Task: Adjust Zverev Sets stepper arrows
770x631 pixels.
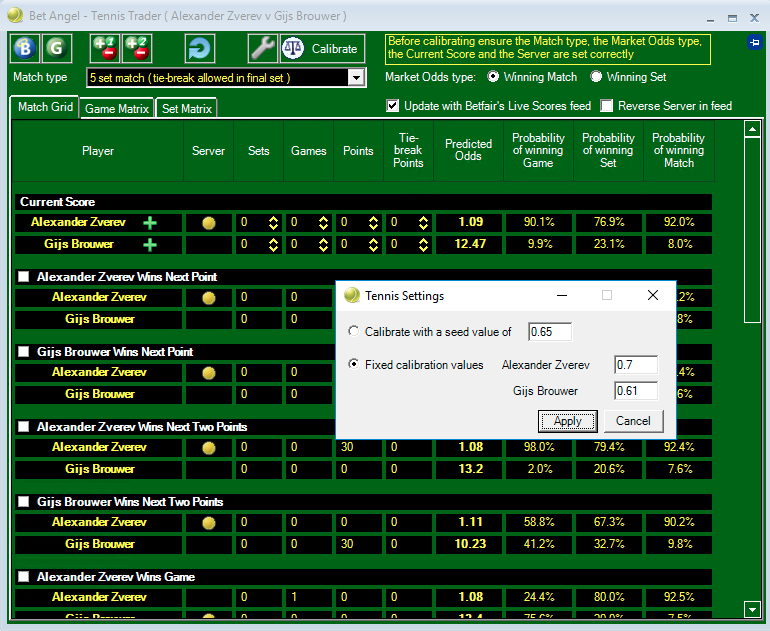Action: click(273, 223)
